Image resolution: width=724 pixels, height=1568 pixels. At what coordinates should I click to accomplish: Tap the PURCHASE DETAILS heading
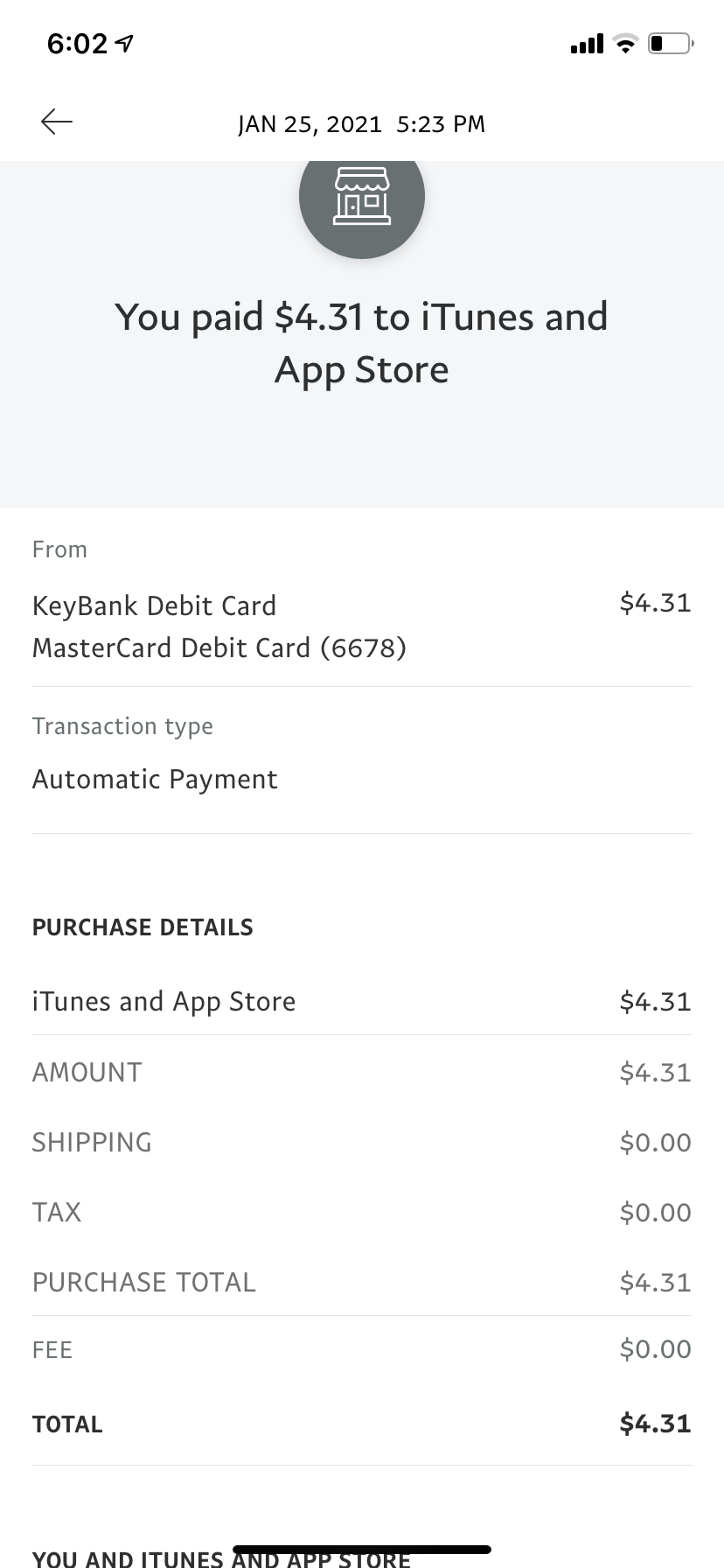point(143,927)
